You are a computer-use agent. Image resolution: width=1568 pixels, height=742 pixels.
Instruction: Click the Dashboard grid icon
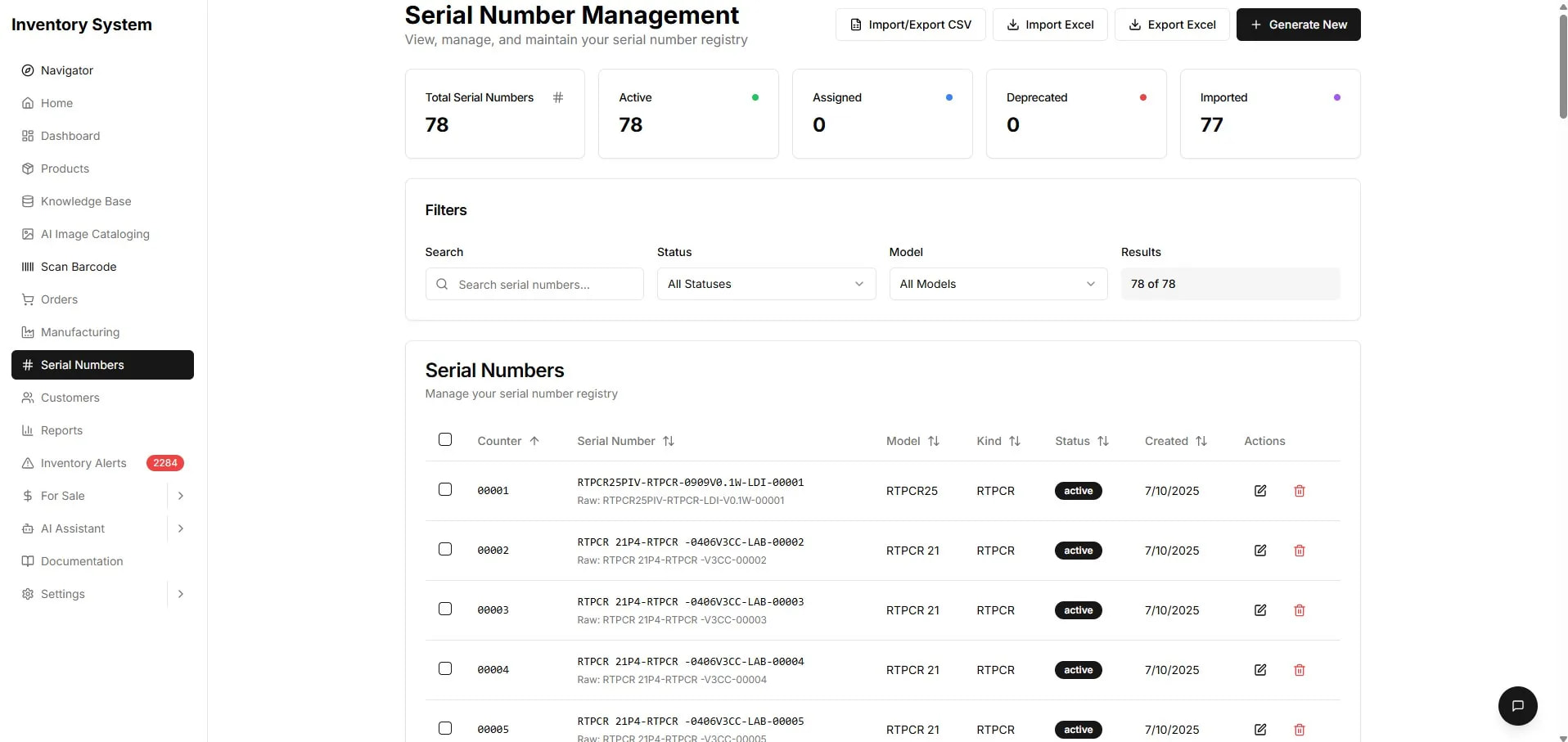tap(28, 136)
